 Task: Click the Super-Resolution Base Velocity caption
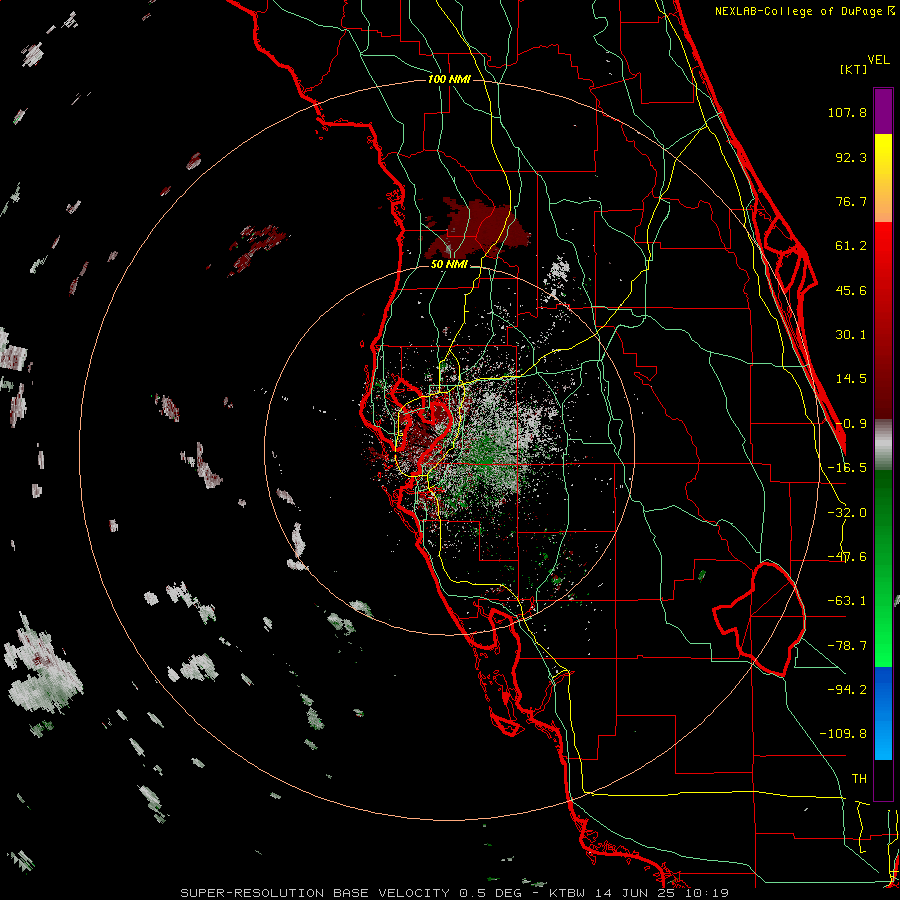(x=455, y=893)
